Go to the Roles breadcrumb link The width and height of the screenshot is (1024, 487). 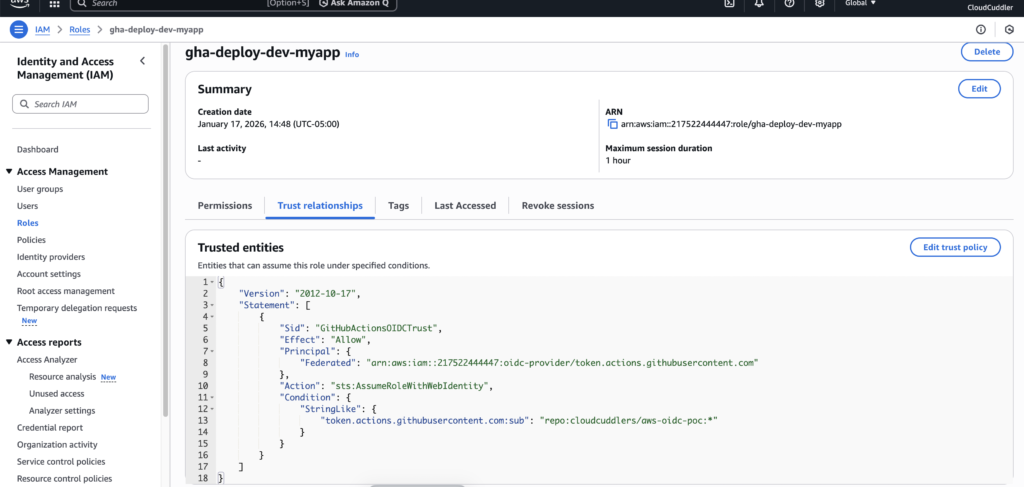[80, 29]
